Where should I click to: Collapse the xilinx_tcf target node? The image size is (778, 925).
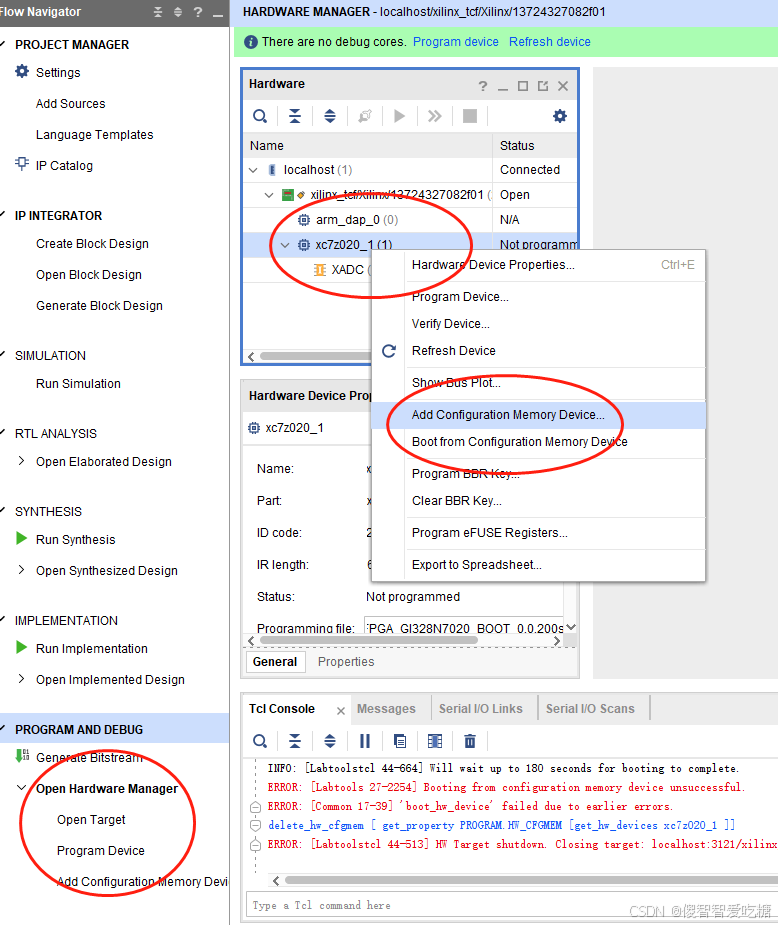pyautogui.click(x=269, y=195)
